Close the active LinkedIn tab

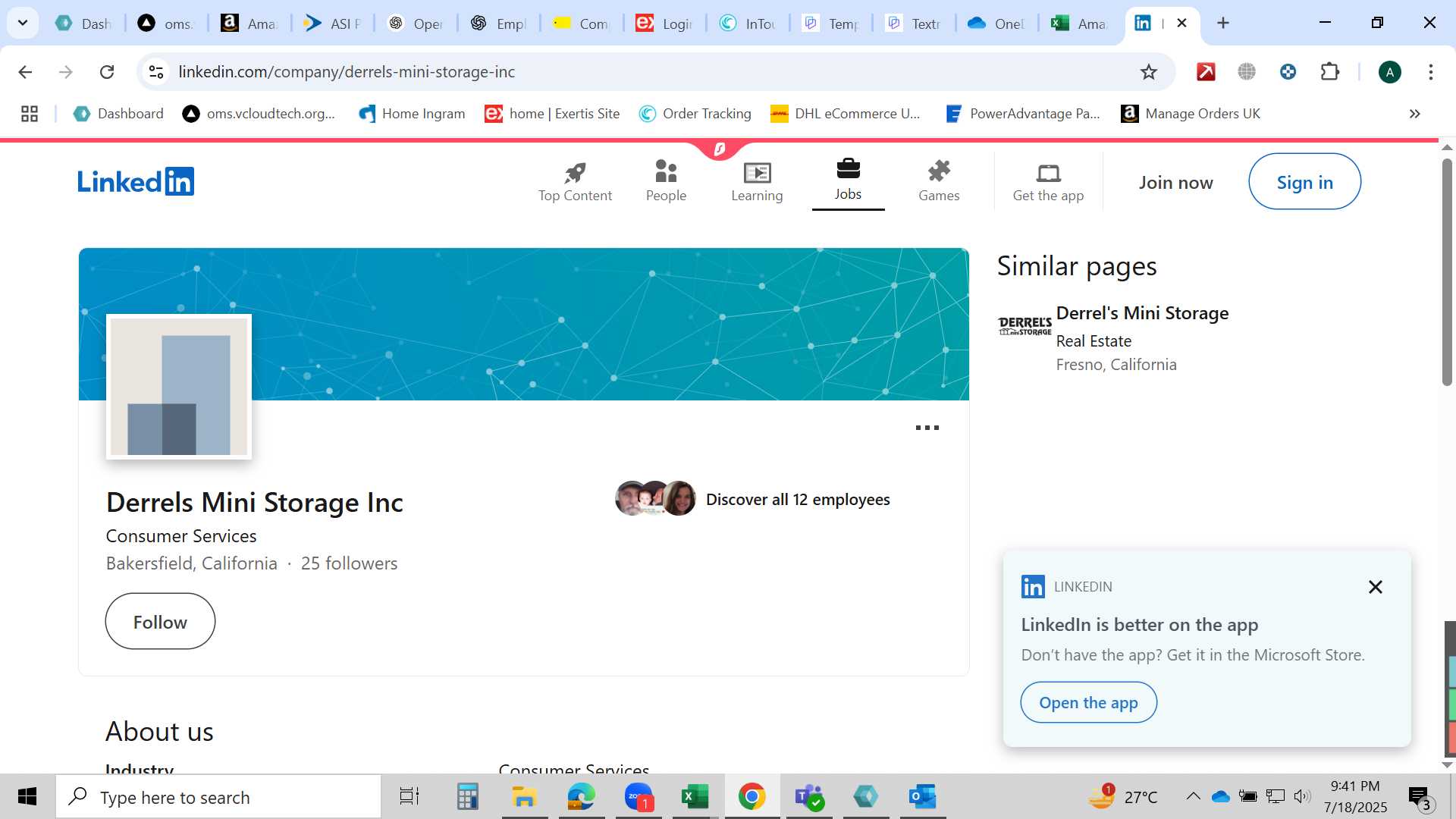click(x=1181, y=23)
